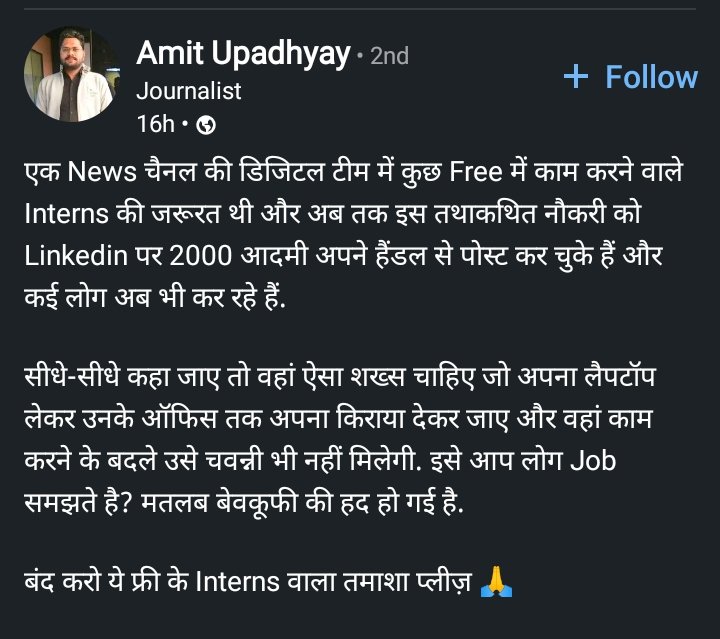
Task: Click Interns in the closing line
Action: tap(237, 582)
